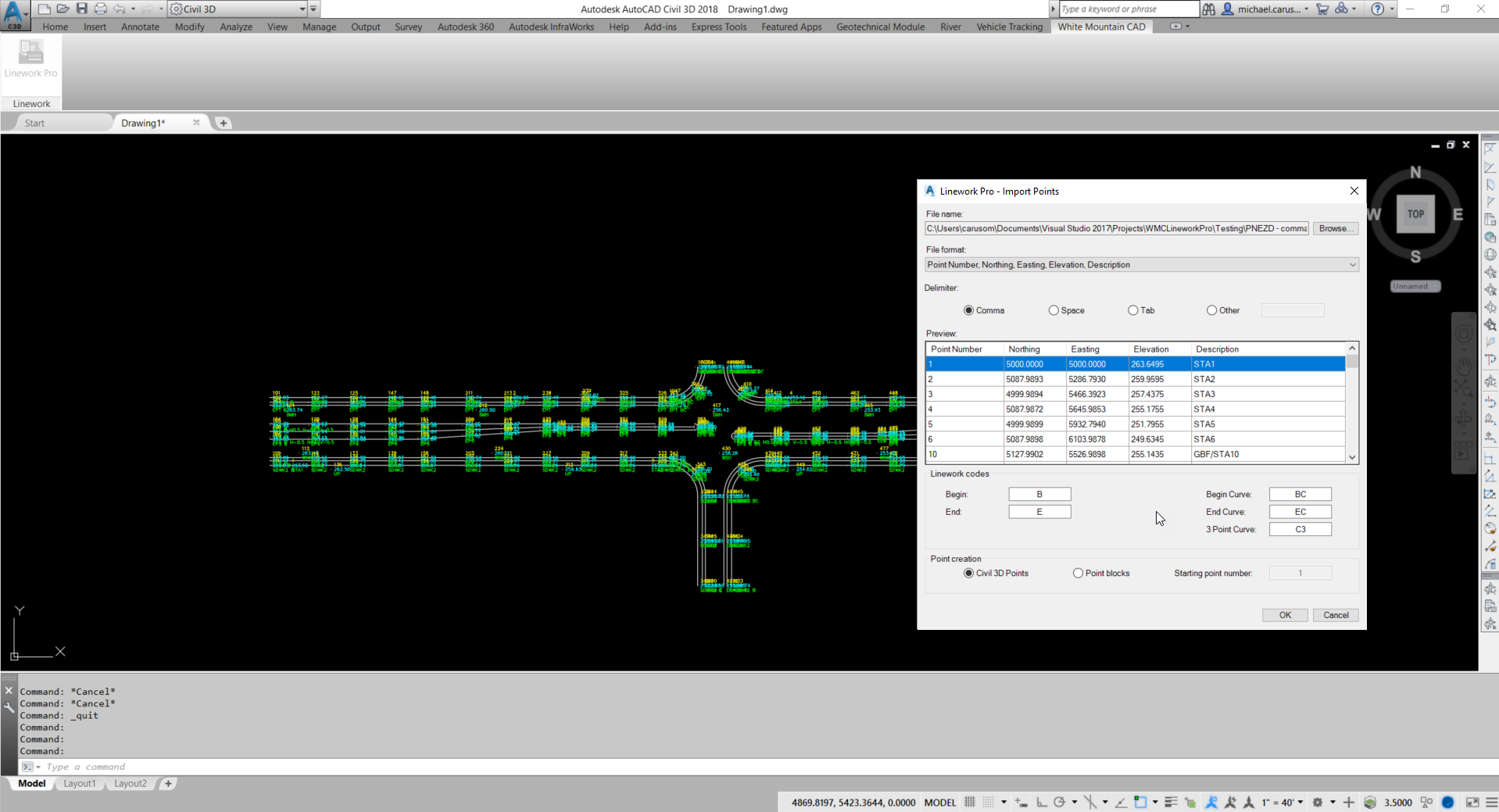
Task: Expand the File format dropdown
Action: 1141,265
